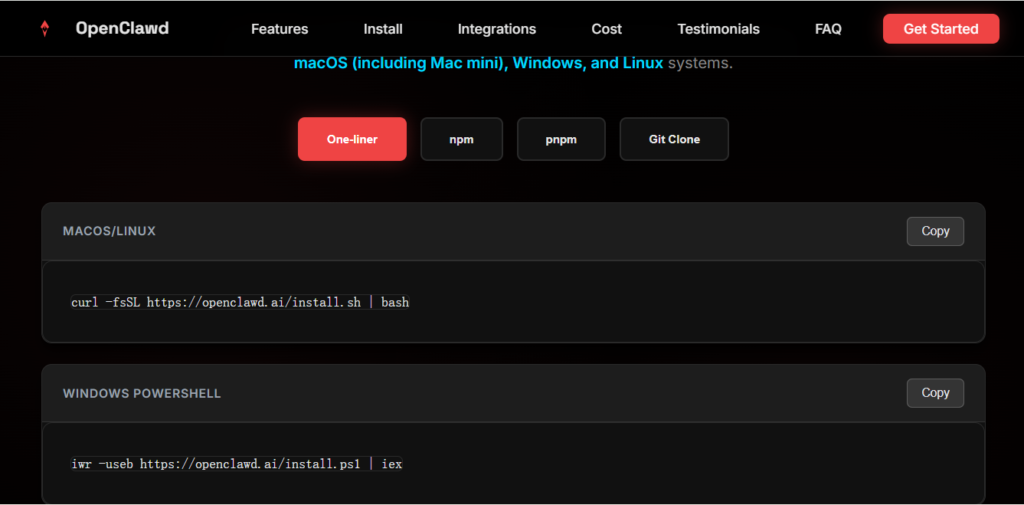
Task: Select the One-liner install tab
Action: click(352, 139)
